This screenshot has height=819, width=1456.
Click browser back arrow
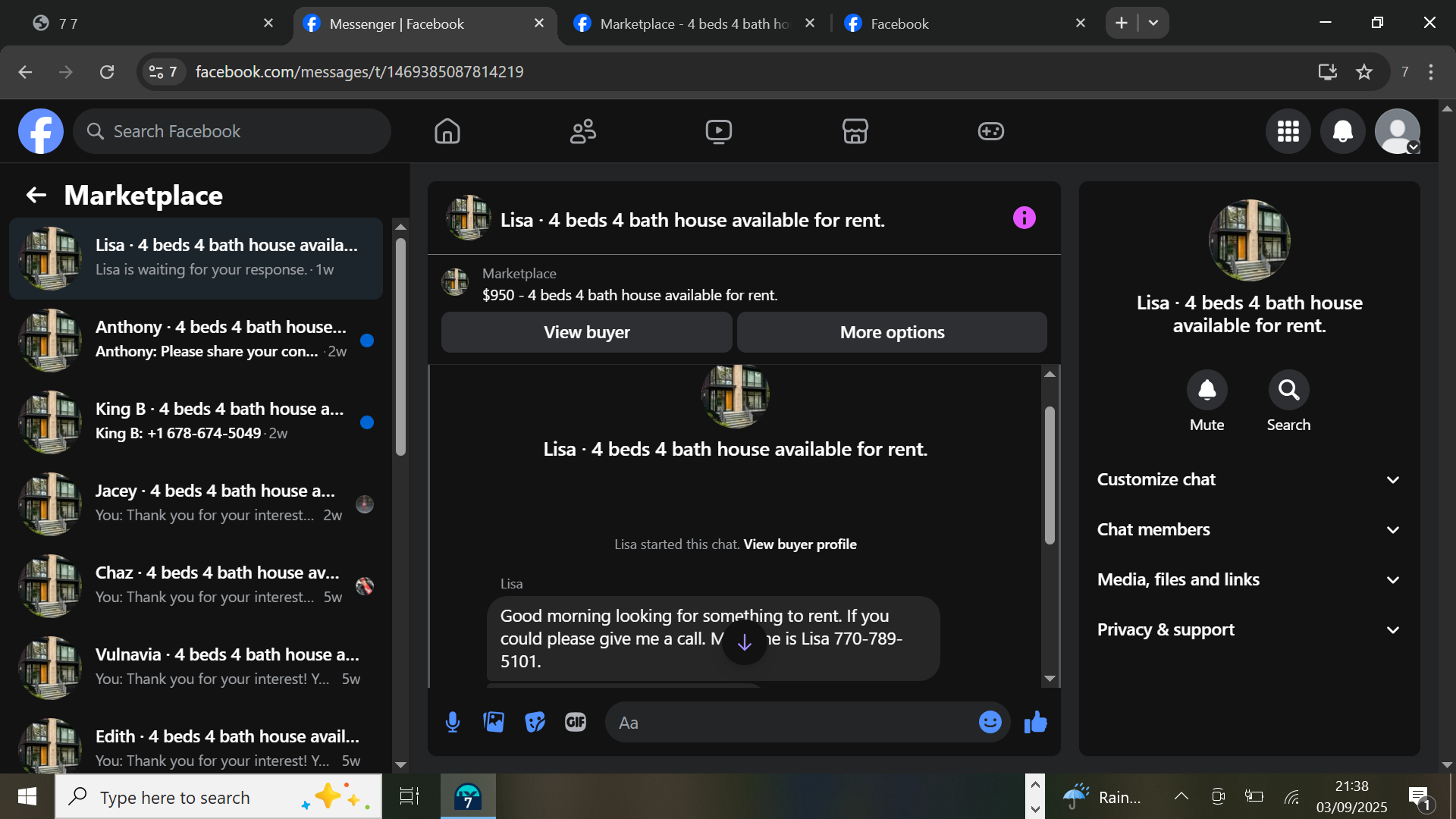25,72
